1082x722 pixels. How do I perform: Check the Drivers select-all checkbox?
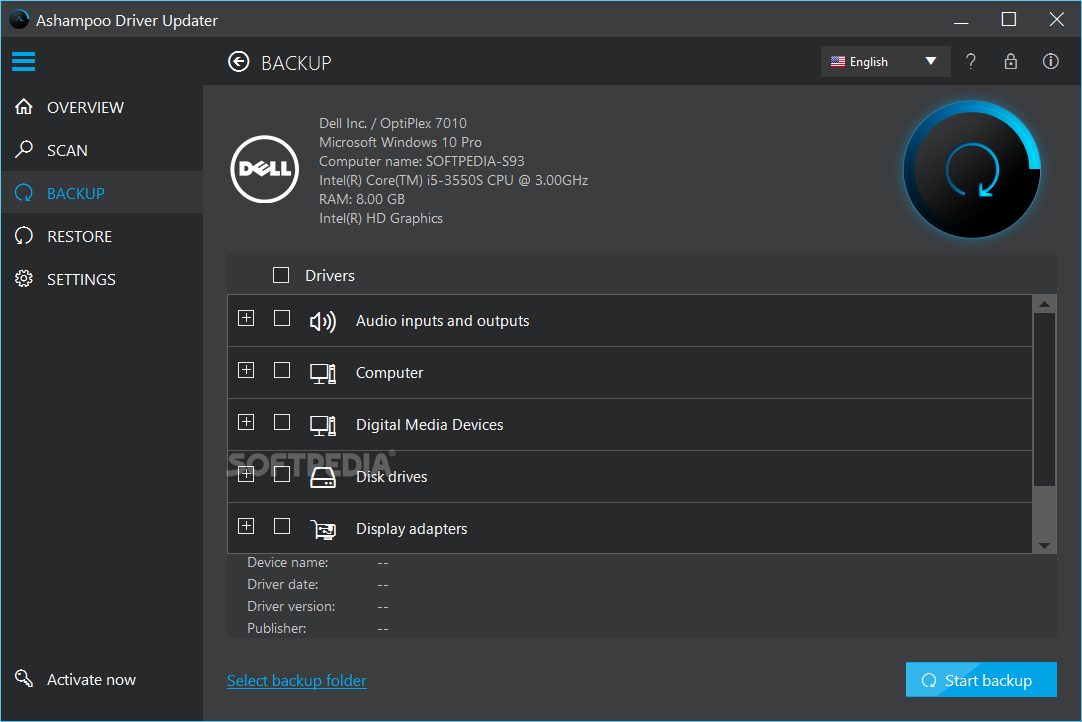tap(281, 275)
